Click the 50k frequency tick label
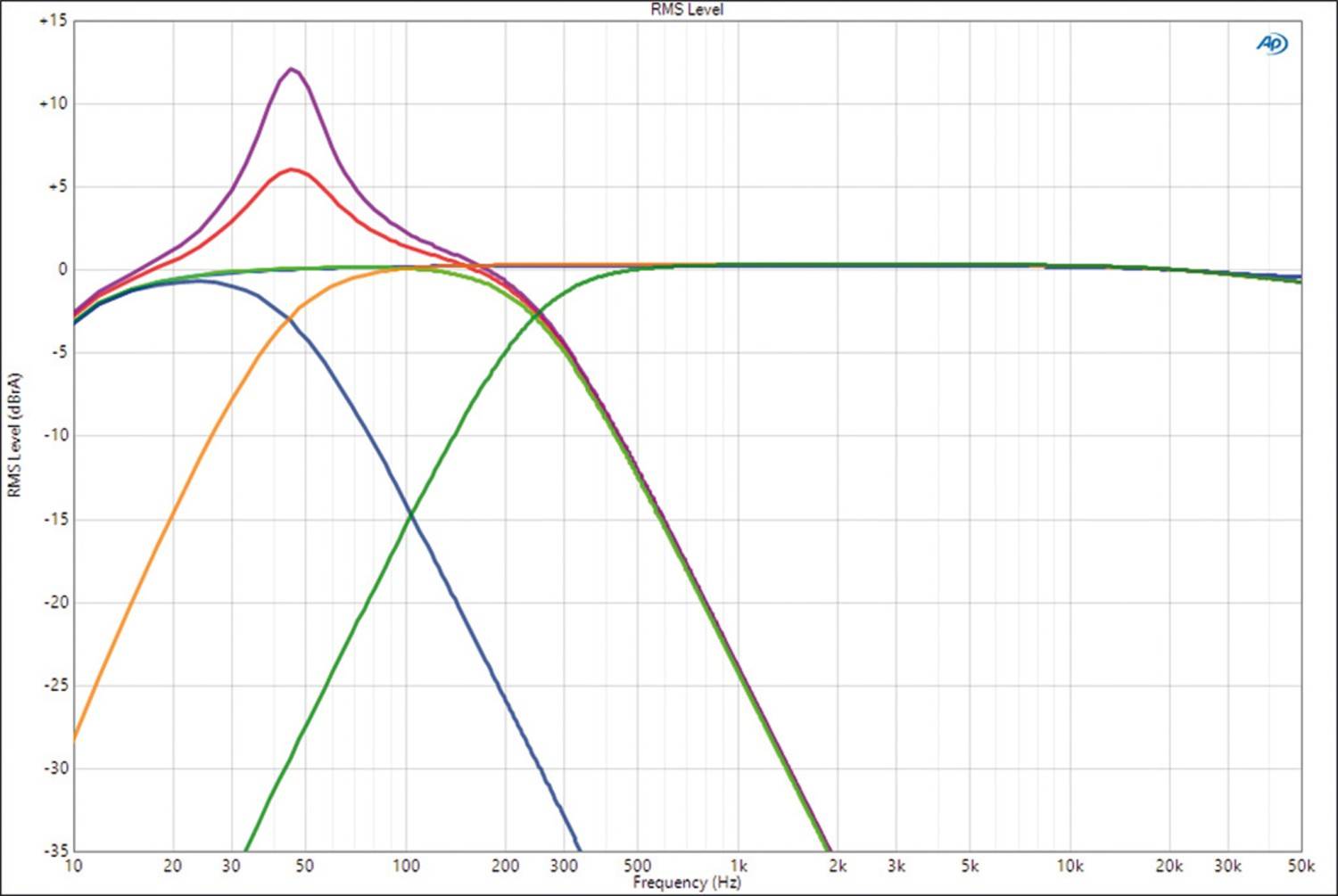This screenshot has width=1338, height=896. (1301, 866)
